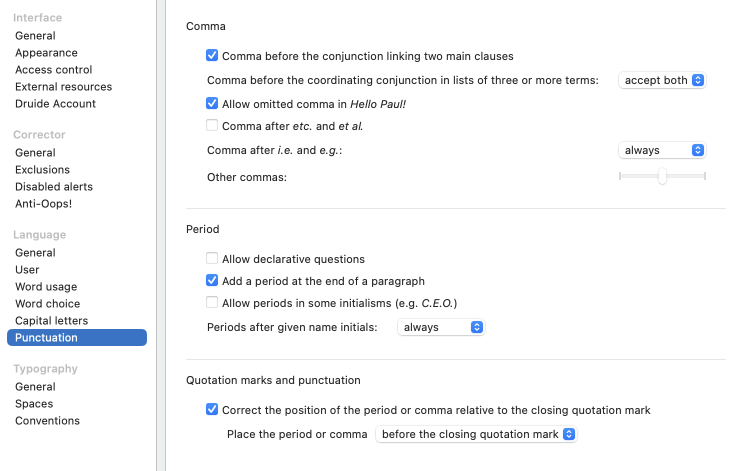Viewport: 740px width, 471px height.
Task: Select Word choice under Language
Action: coord(48,304)
